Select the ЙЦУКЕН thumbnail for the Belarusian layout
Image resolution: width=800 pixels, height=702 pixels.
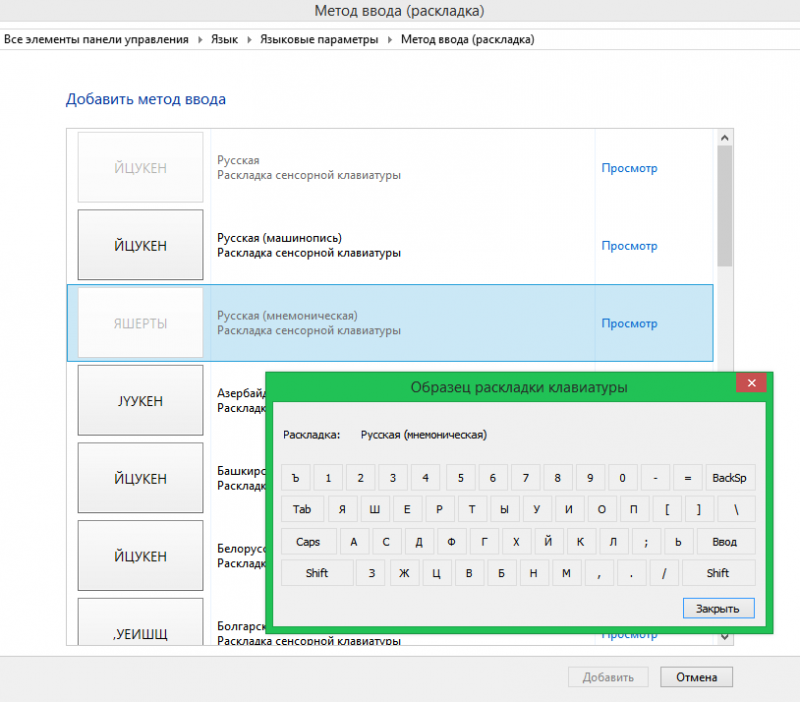click(140, 556)
